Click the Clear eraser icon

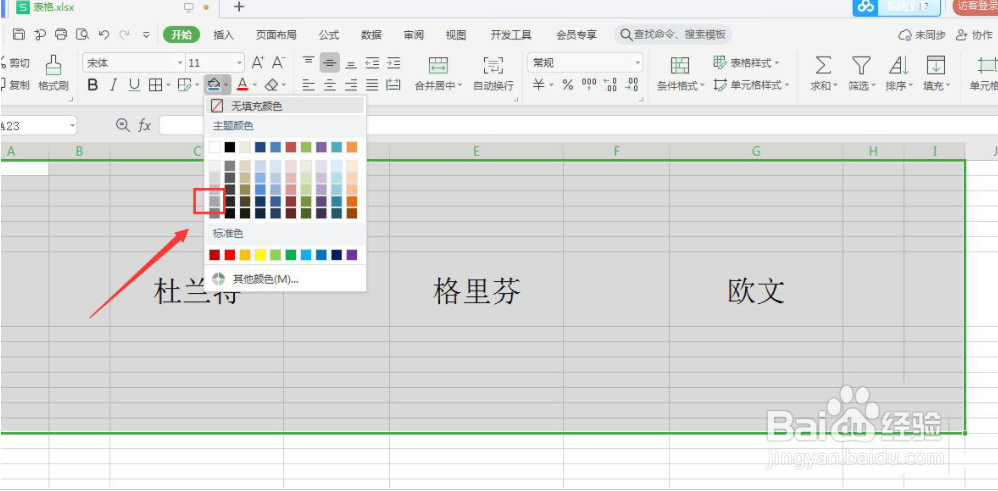pos(272,85)
